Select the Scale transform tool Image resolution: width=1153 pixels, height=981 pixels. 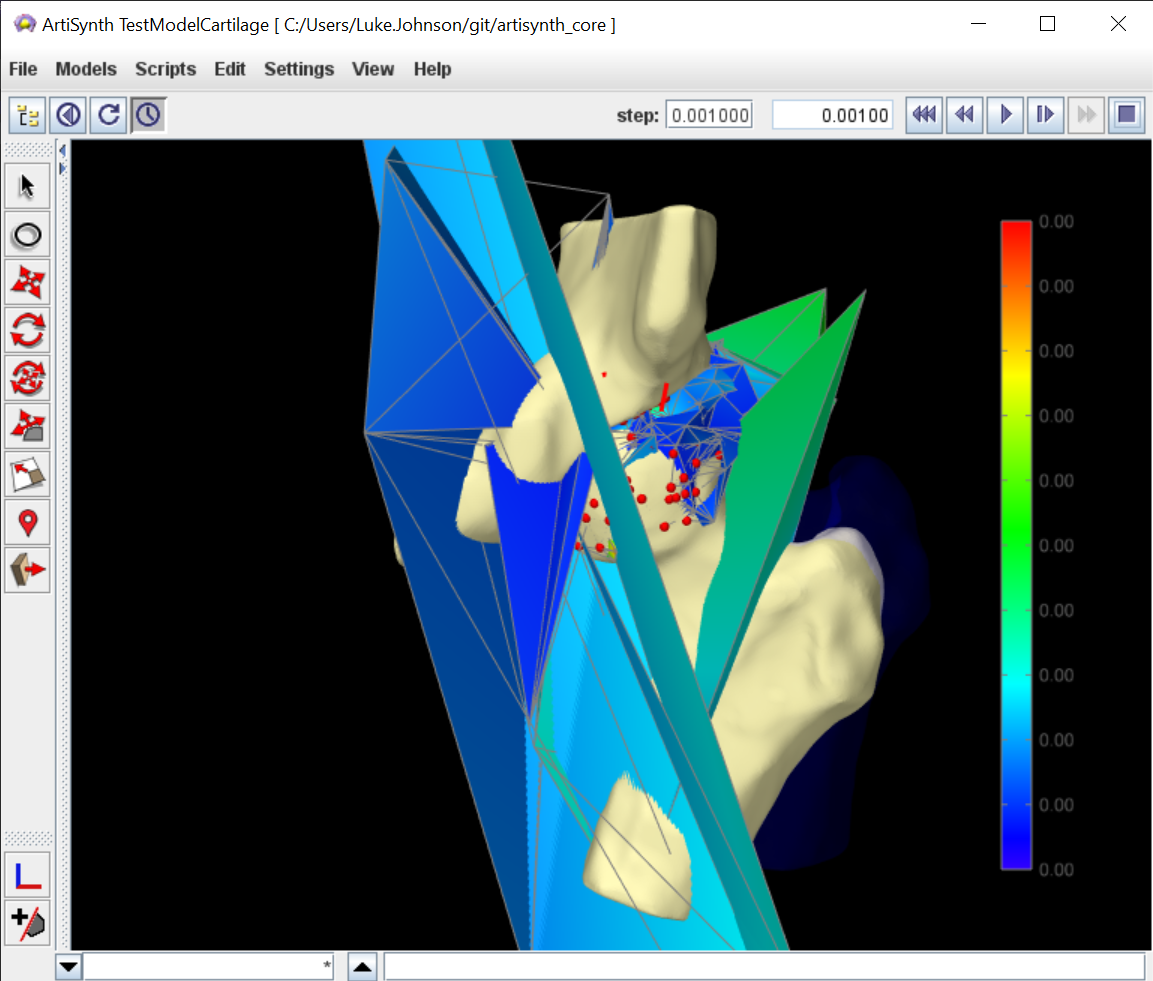pyautogui.click(x=27, y=426)
